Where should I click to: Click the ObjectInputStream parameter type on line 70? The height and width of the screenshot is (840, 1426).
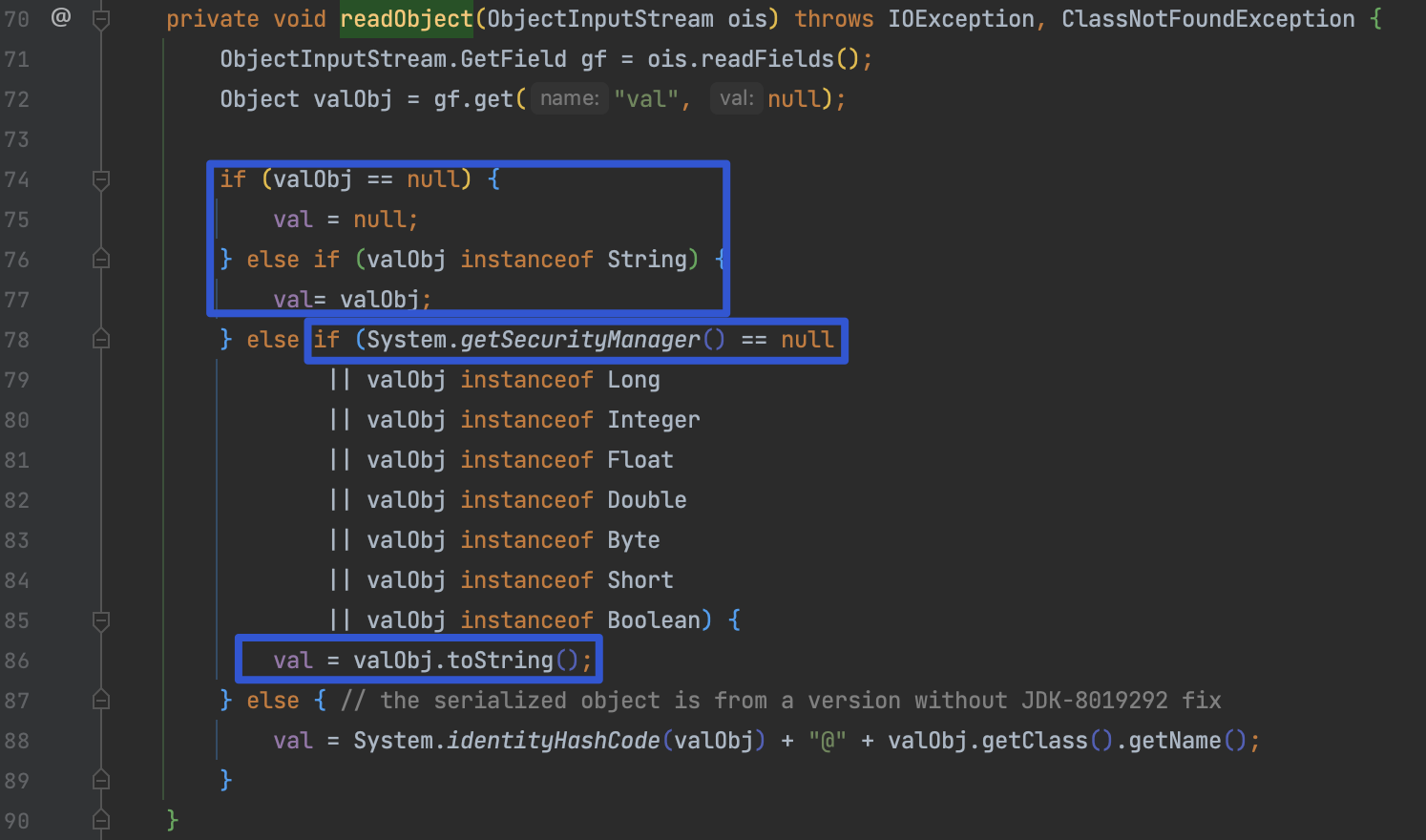click(600, 19)
